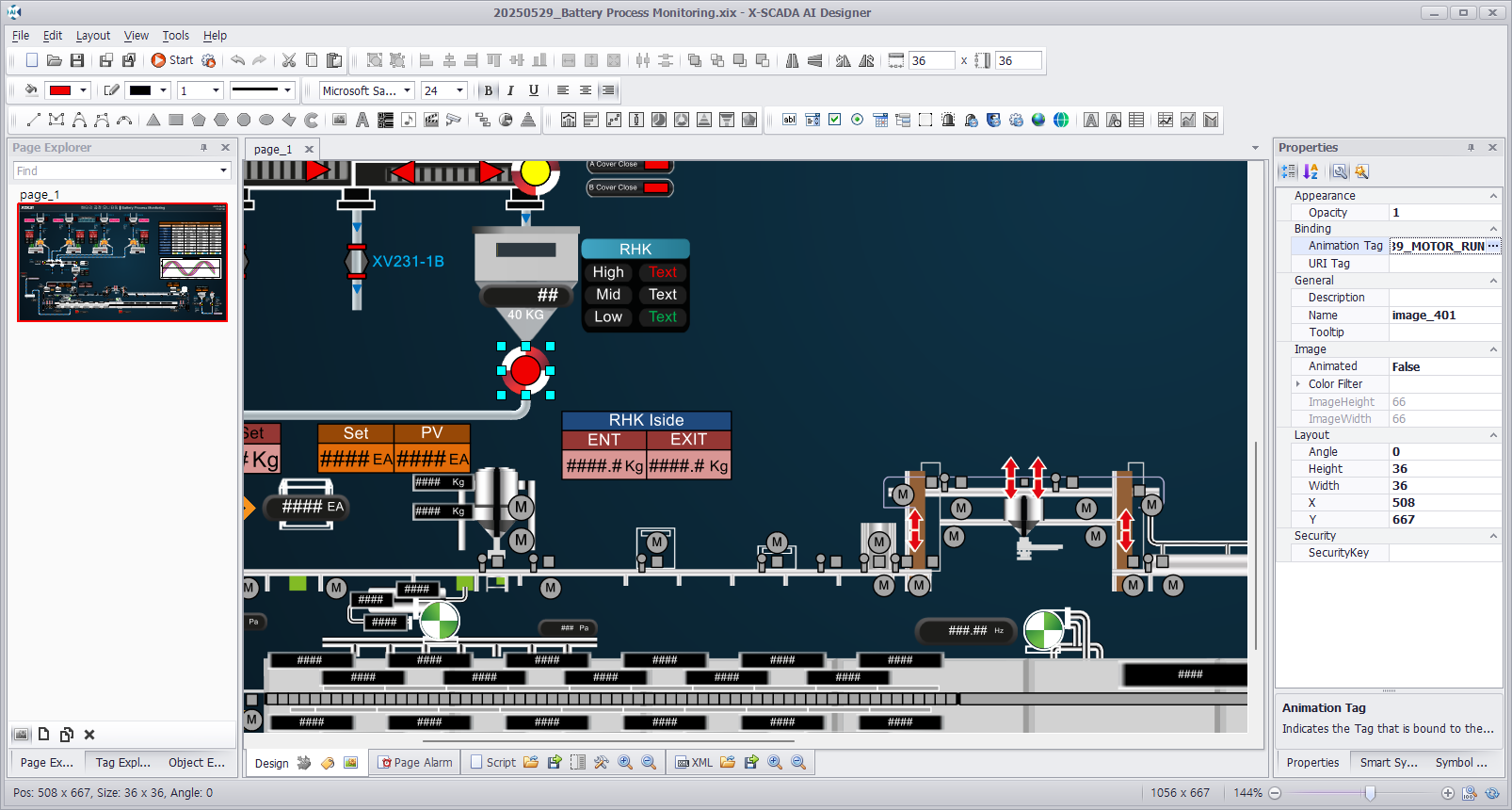Select the straight line drawing tool
1512x810 pixels.
[34, 120]
